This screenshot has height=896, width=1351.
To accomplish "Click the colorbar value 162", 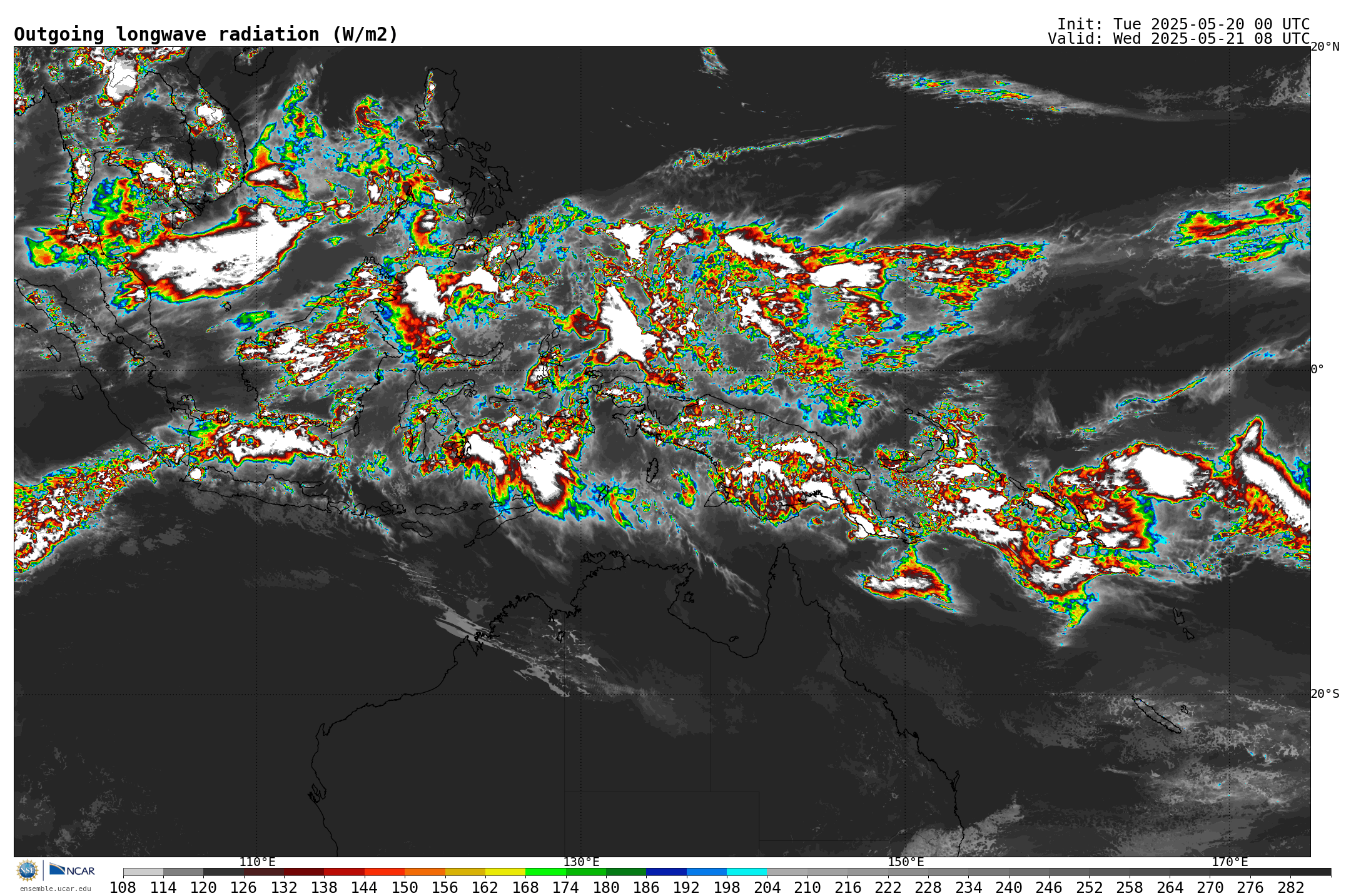I will point(485,888).
